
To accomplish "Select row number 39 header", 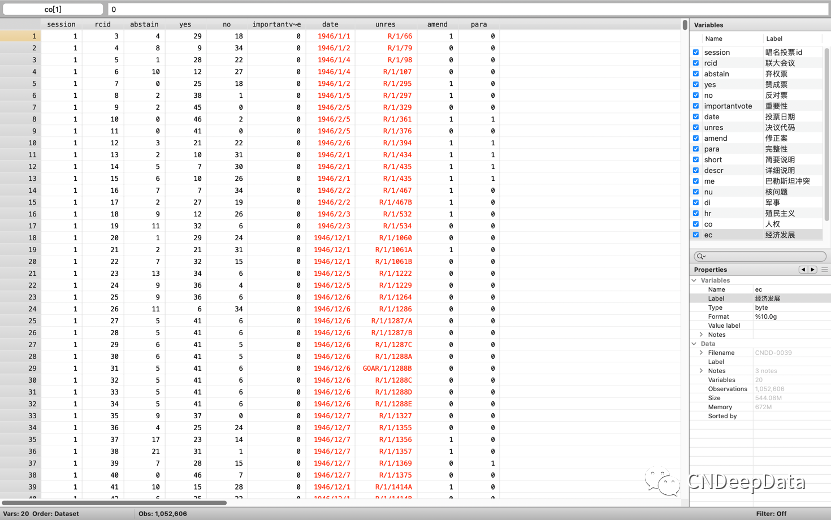I will point(20,487).
